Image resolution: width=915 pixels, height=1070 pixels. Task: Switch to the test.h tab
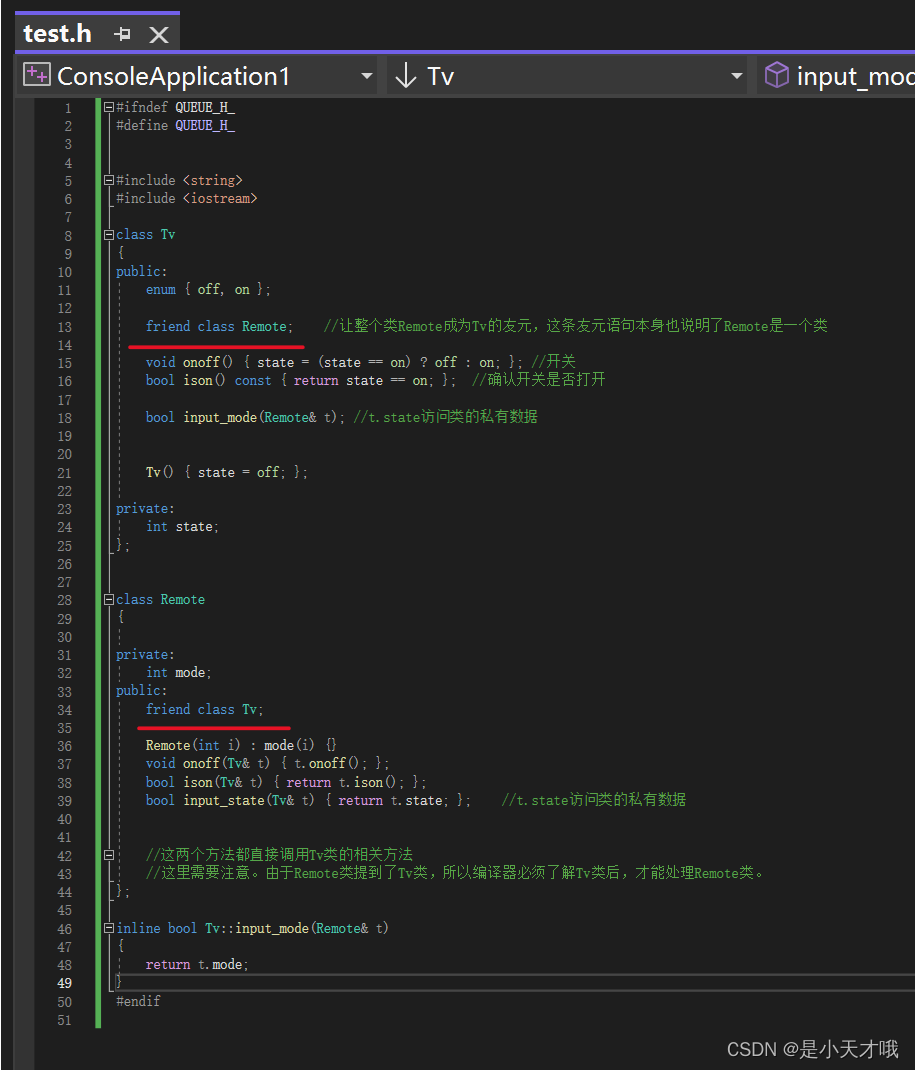[57, 33]
